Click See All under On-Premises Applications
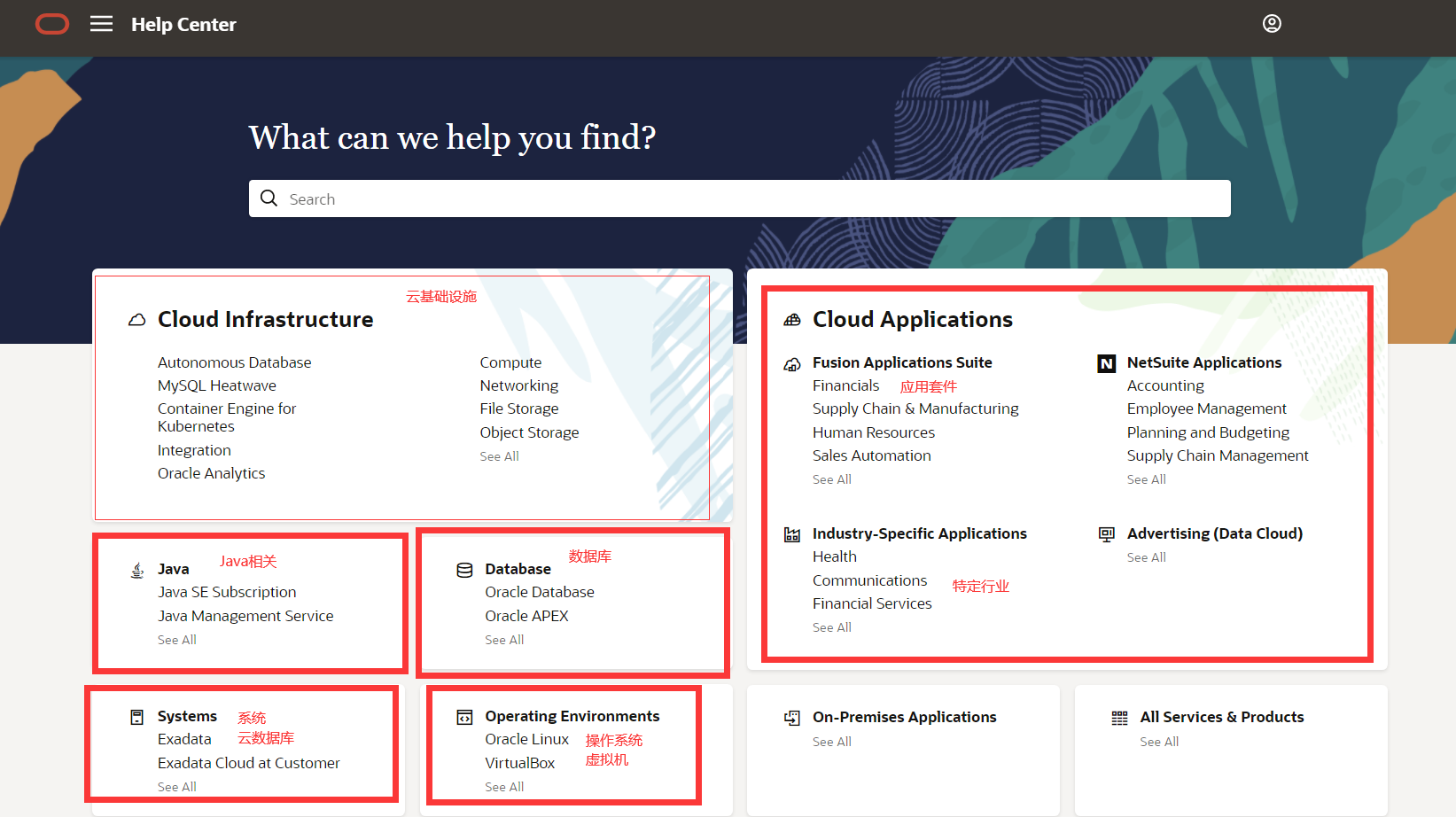Viewport: 1456px width, 817px height. tap(832, 742)
